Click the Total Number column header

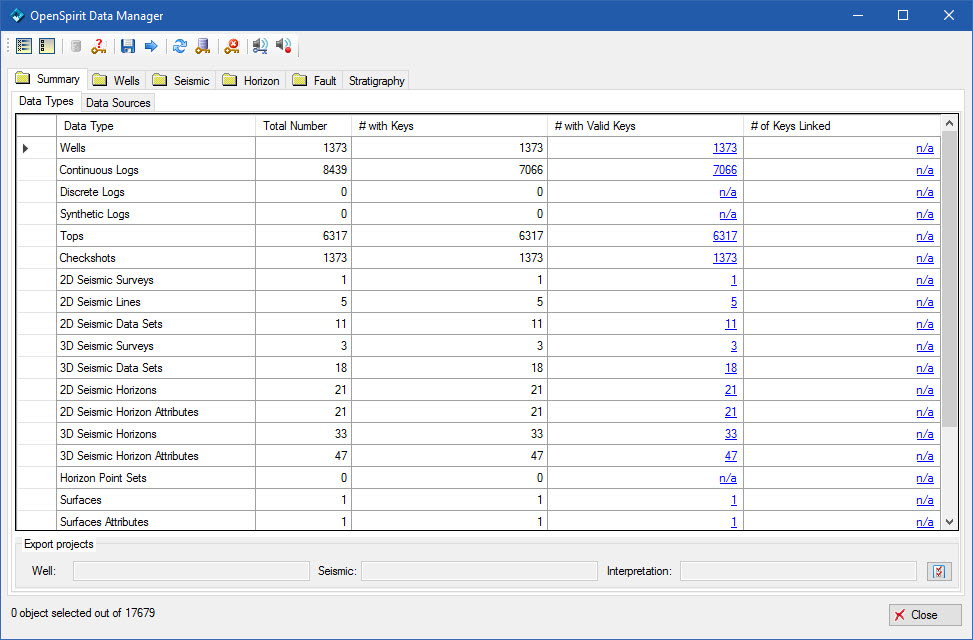coord(295,126)
